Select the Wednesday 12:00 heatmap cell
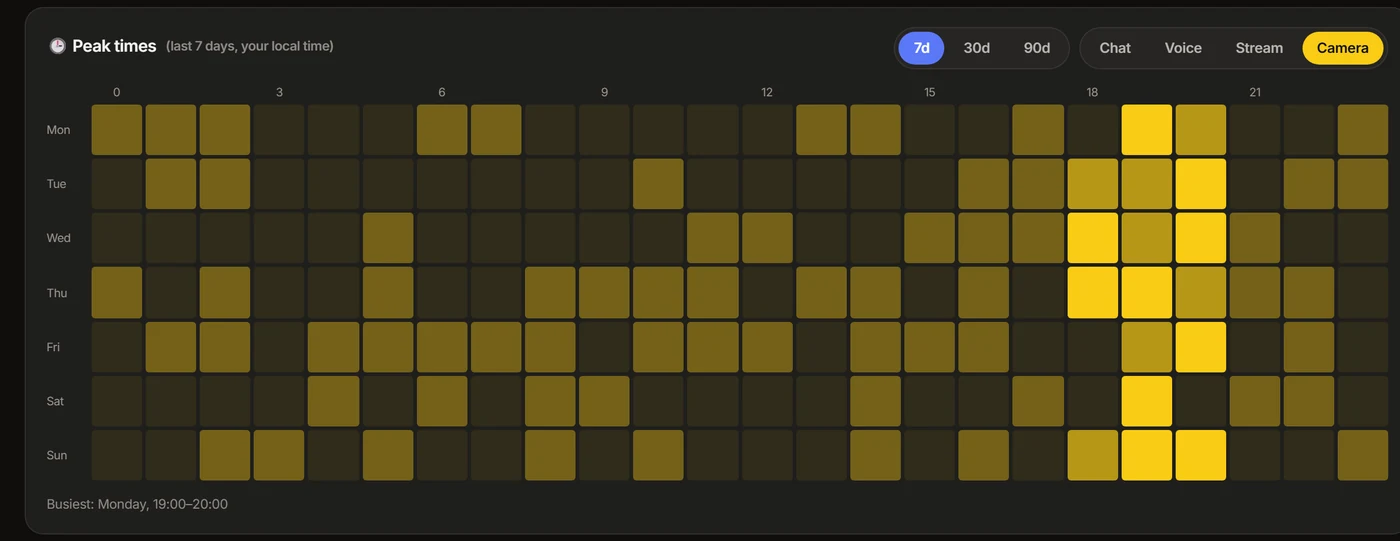The height and width of the screenshot is (541, 1400). [767, 238]
